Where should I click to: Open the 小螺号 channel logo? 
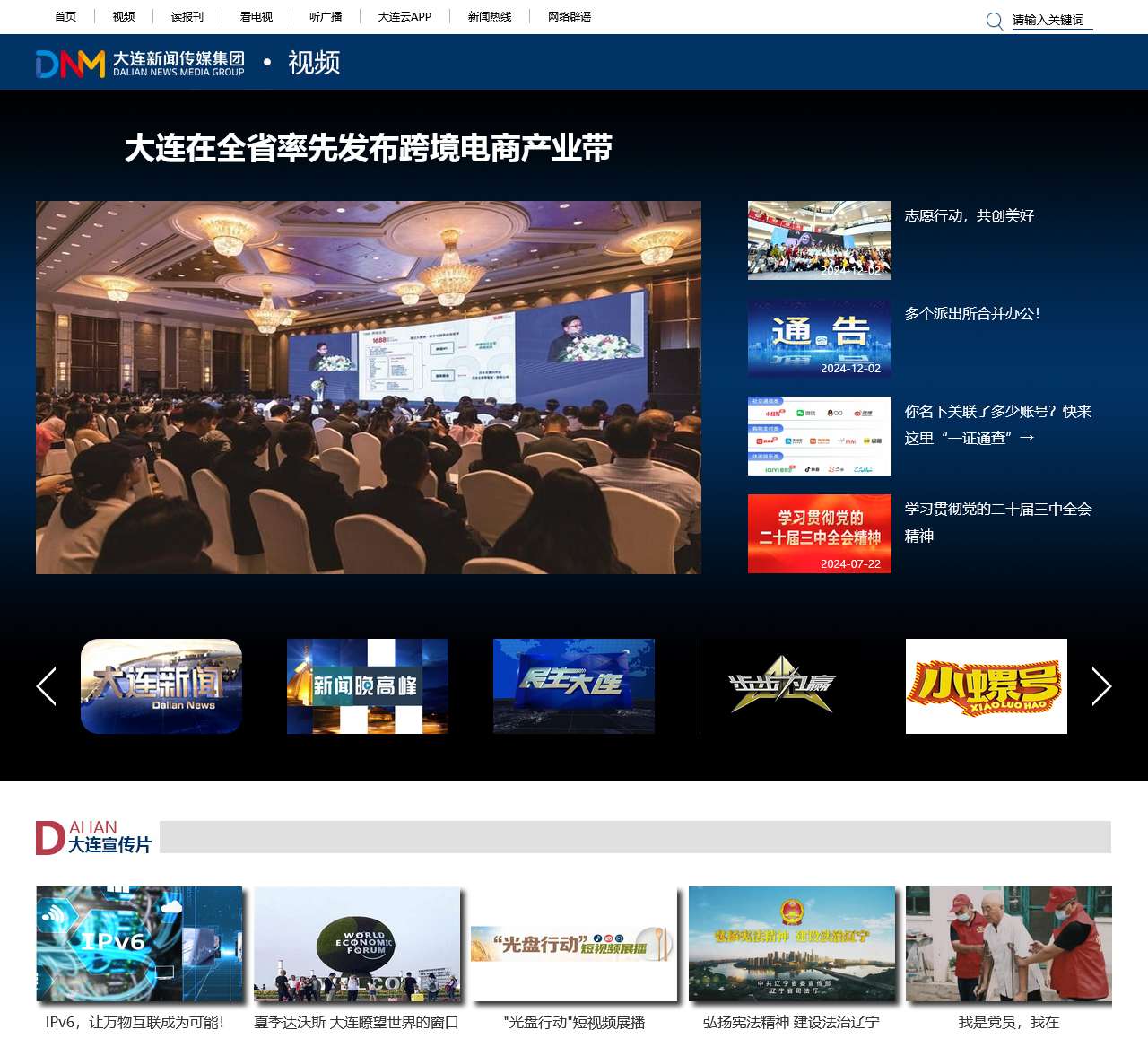pos(987,686)
